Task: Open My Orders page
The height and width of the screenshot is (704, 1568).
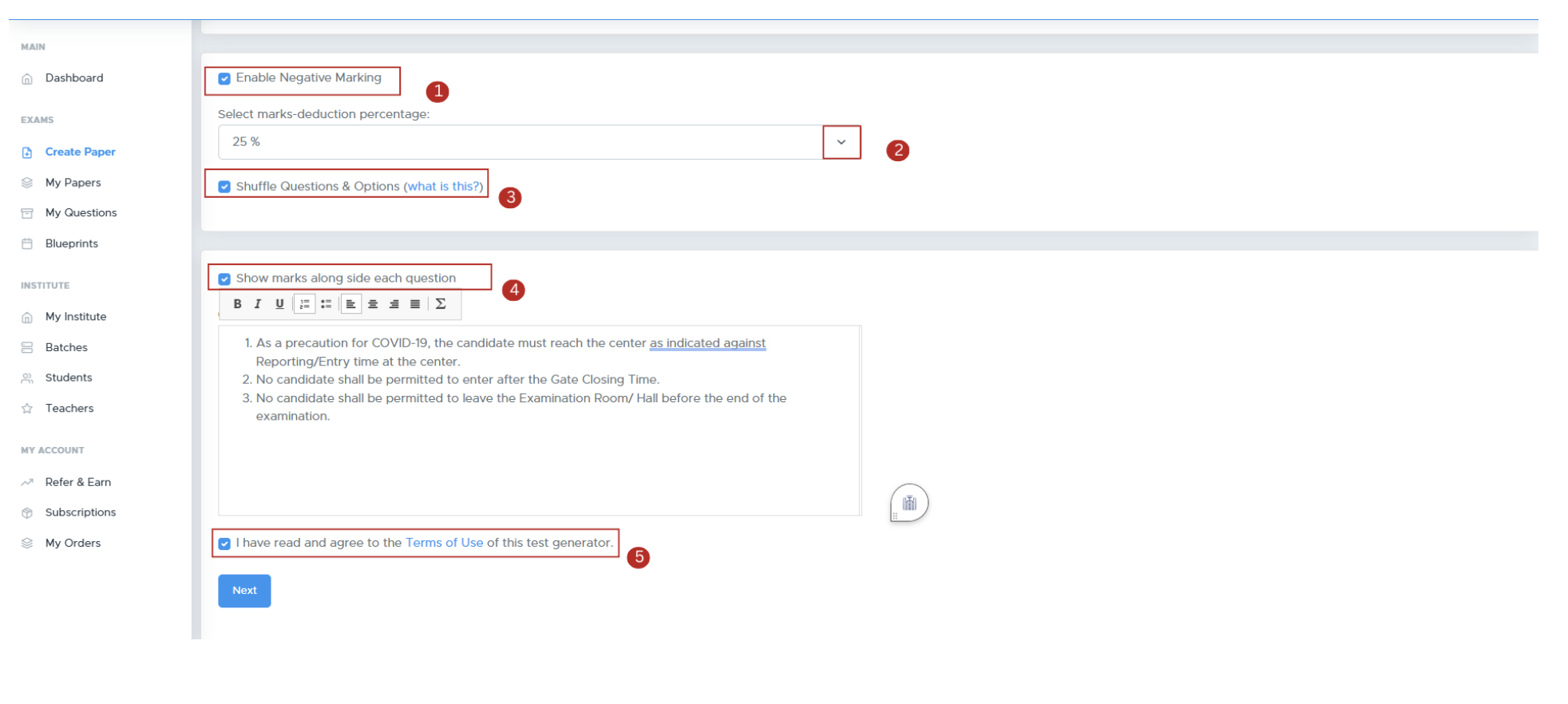Action: coord(73,543)
